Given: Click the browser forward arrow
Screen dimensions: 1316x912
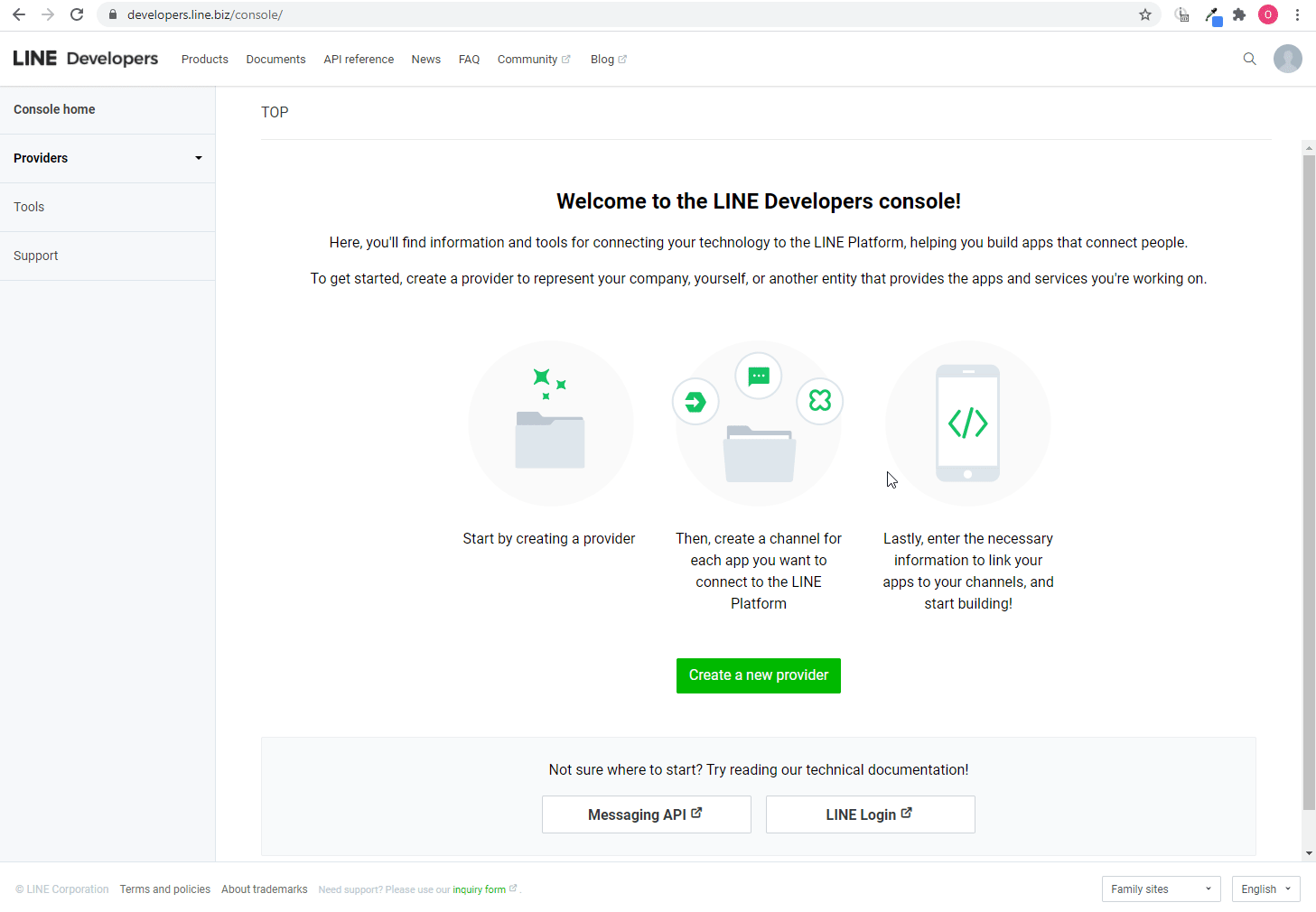Looking at the screenshot, I should pyautogui.click(x=48, y=14).
